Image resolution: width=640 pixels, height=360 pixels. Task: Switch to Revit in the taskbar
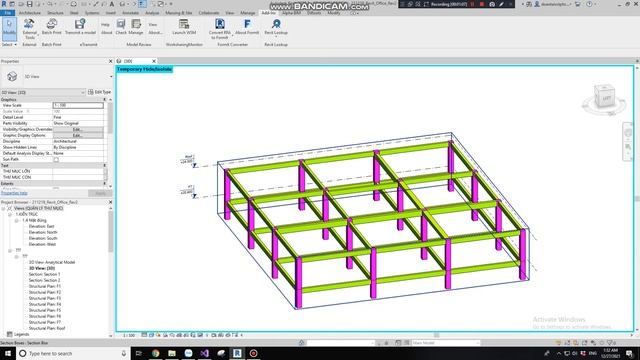(x=237, y=353)
